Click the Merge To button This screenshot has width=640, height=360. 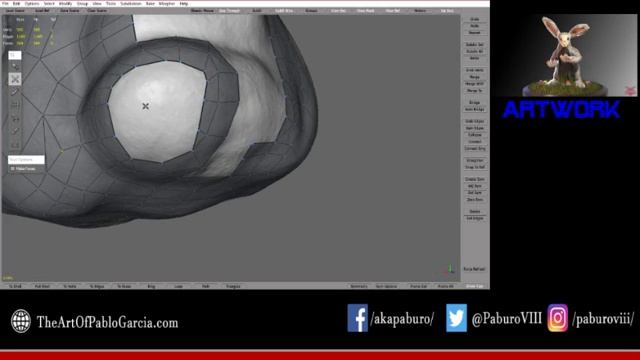coord(475,91)
